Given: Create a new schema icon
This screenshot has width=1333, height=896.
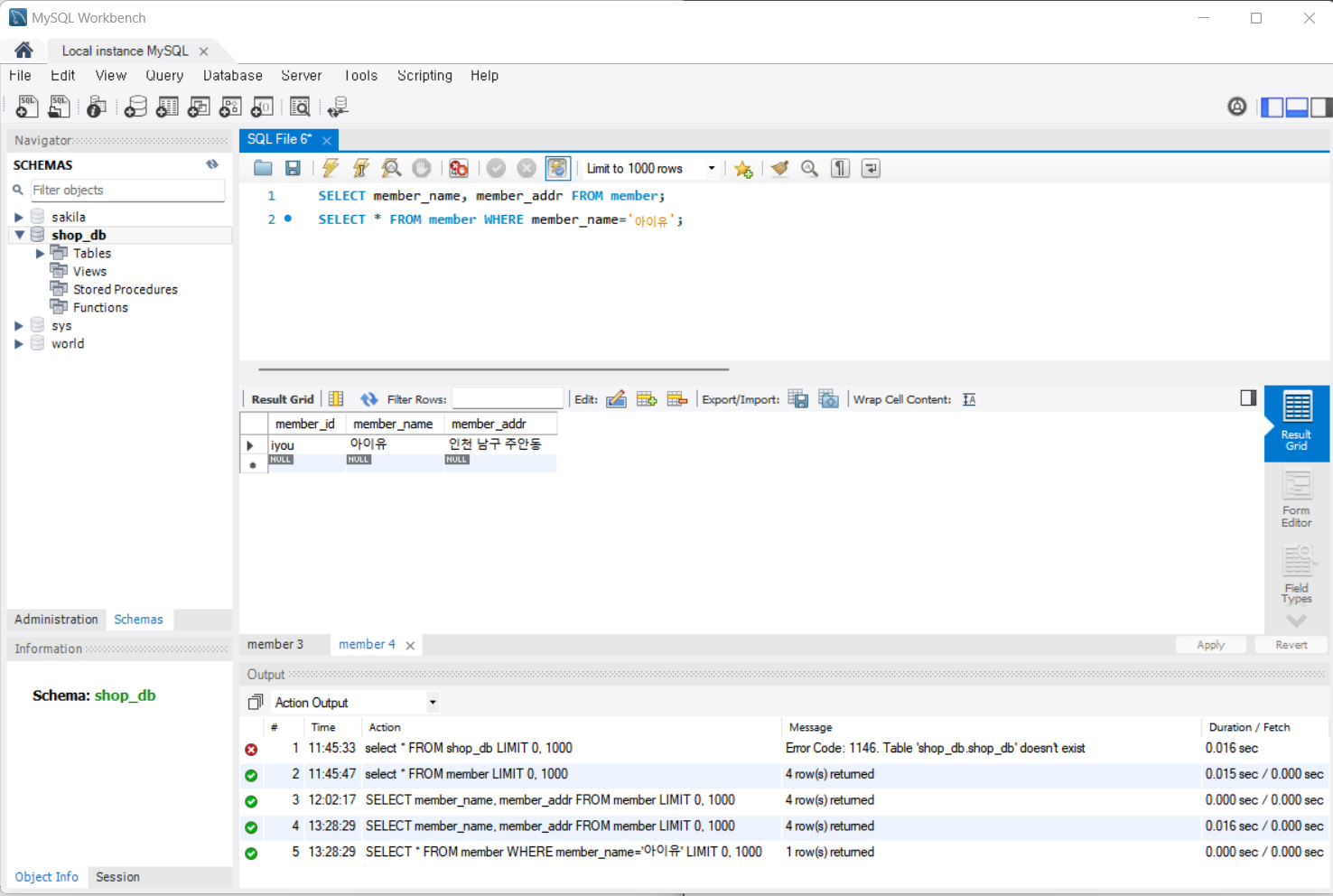Looking at the screenshot, I should click(x=135, y=107).
